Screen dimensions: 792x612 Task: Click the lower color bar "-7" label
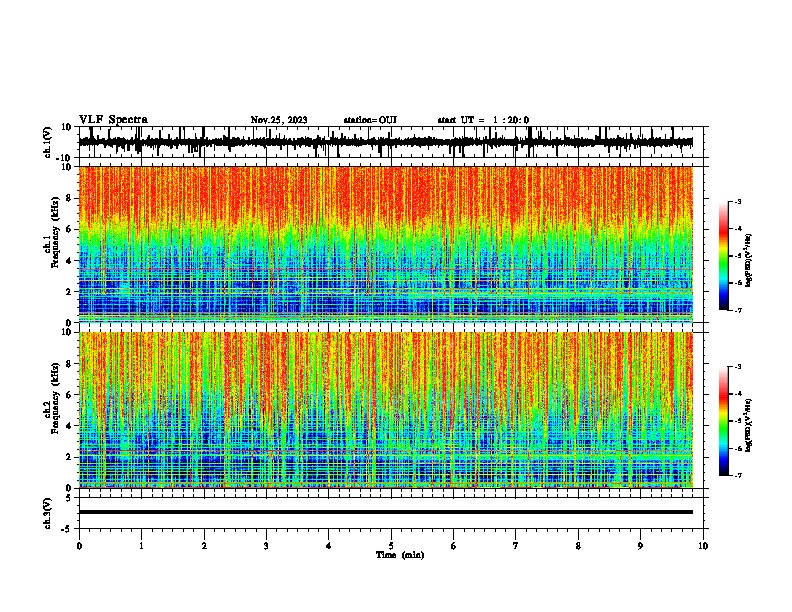[x=737, y=476]
